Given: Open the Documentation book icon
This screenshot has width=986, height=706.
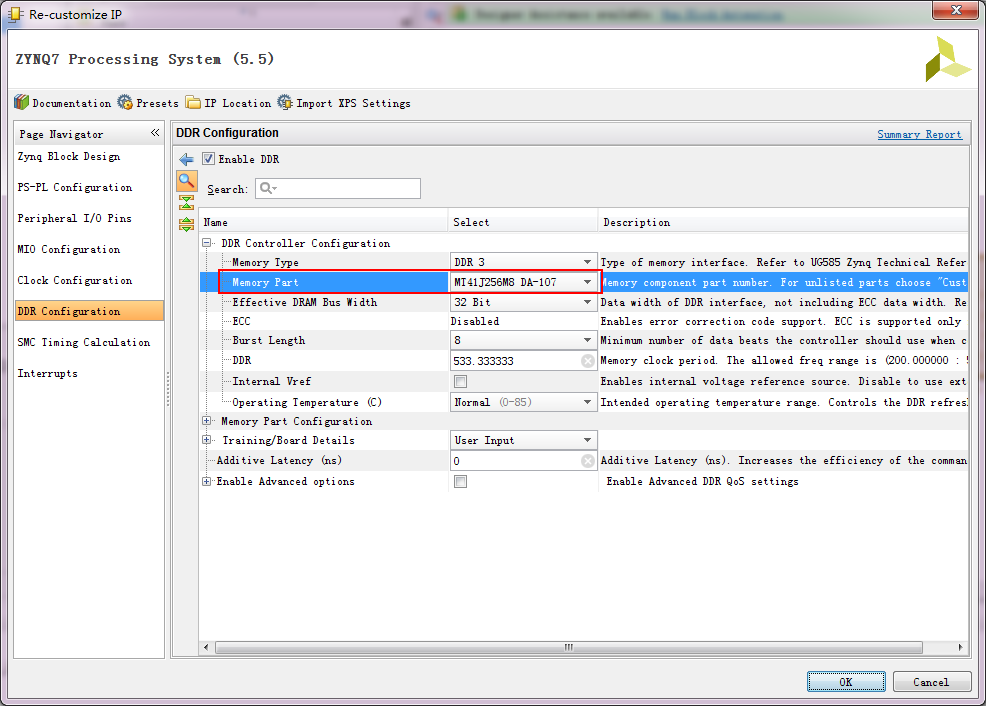Looking at the screenshot, I should point(21,102).
